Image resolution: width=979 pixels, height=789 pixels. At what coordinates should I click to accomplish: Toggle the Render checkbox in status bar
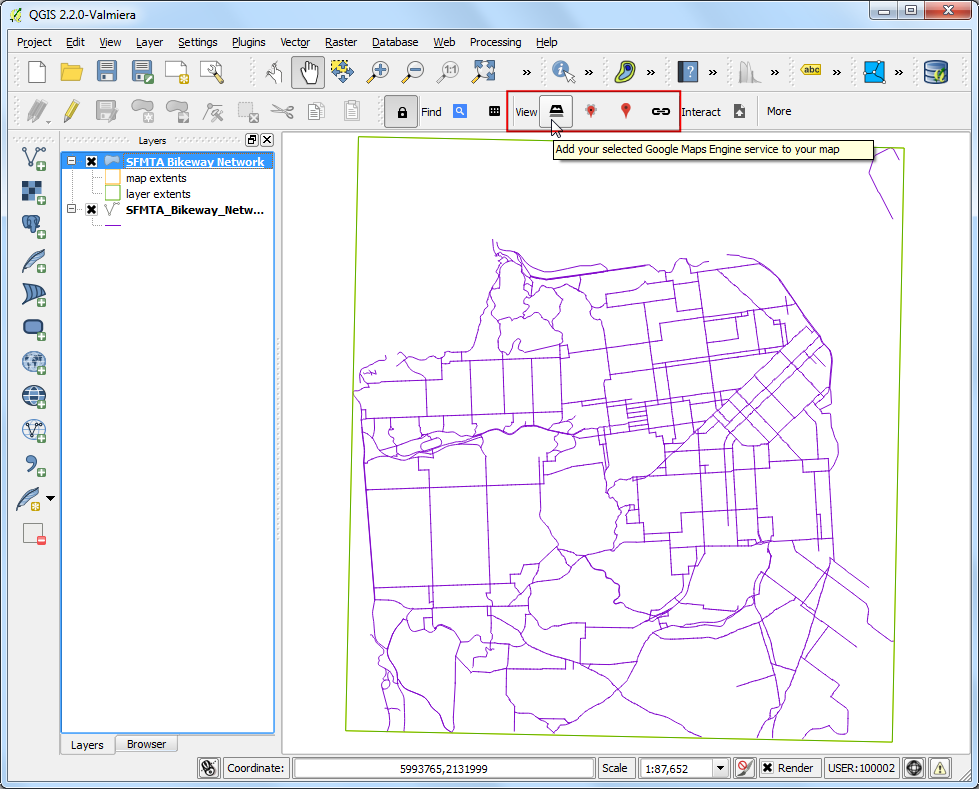pos(767,768)
